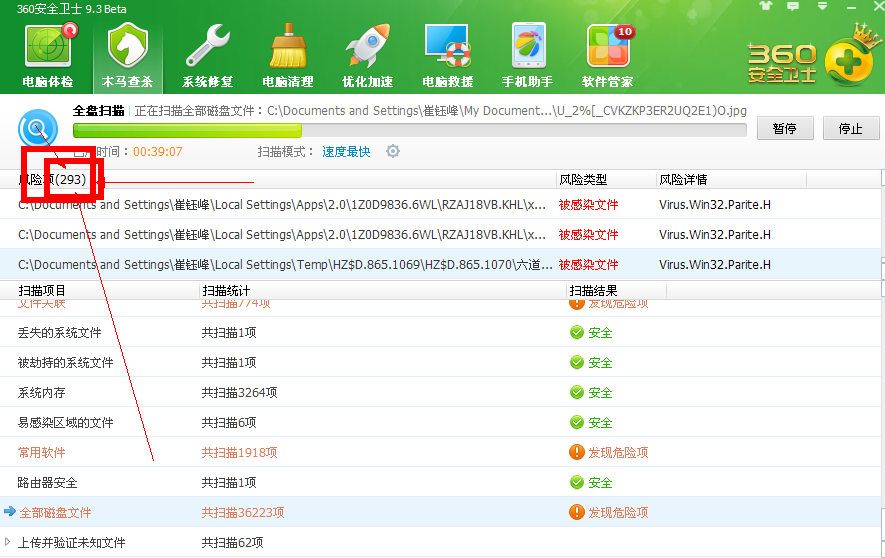Click 发现危险项 warning icon for 全部磁盘文件

[x=576, y=512]
